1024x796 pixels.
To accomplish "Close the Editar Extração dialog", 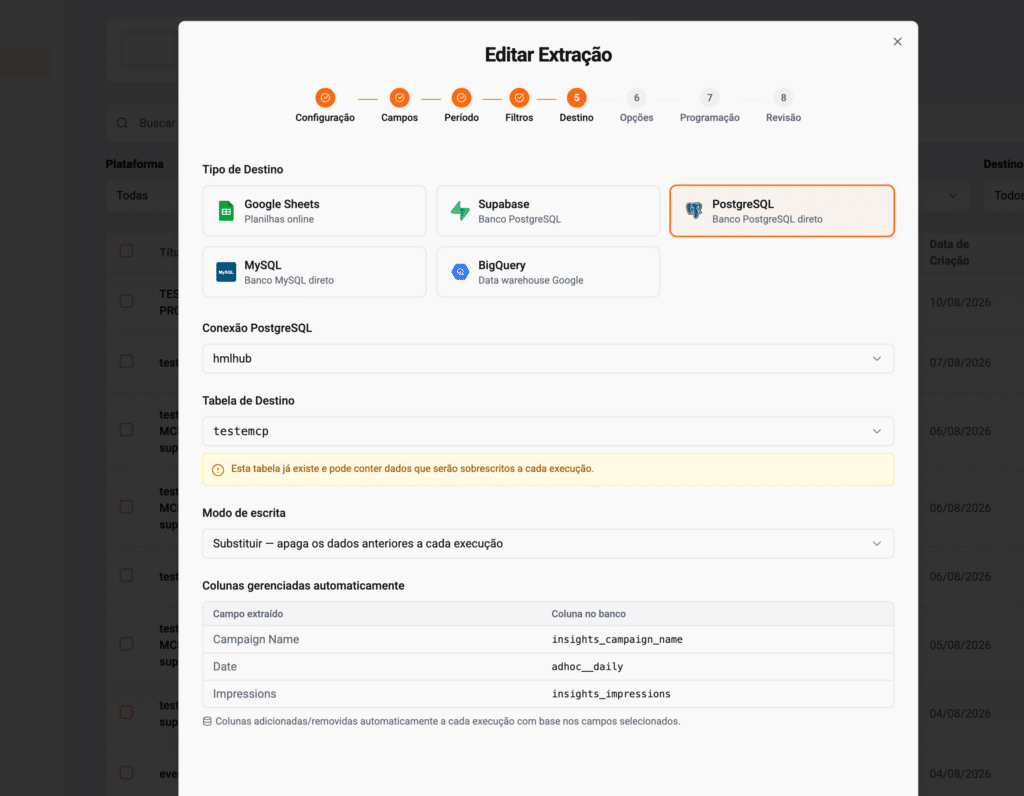I will pyautogui.click(x=897, y=42).
